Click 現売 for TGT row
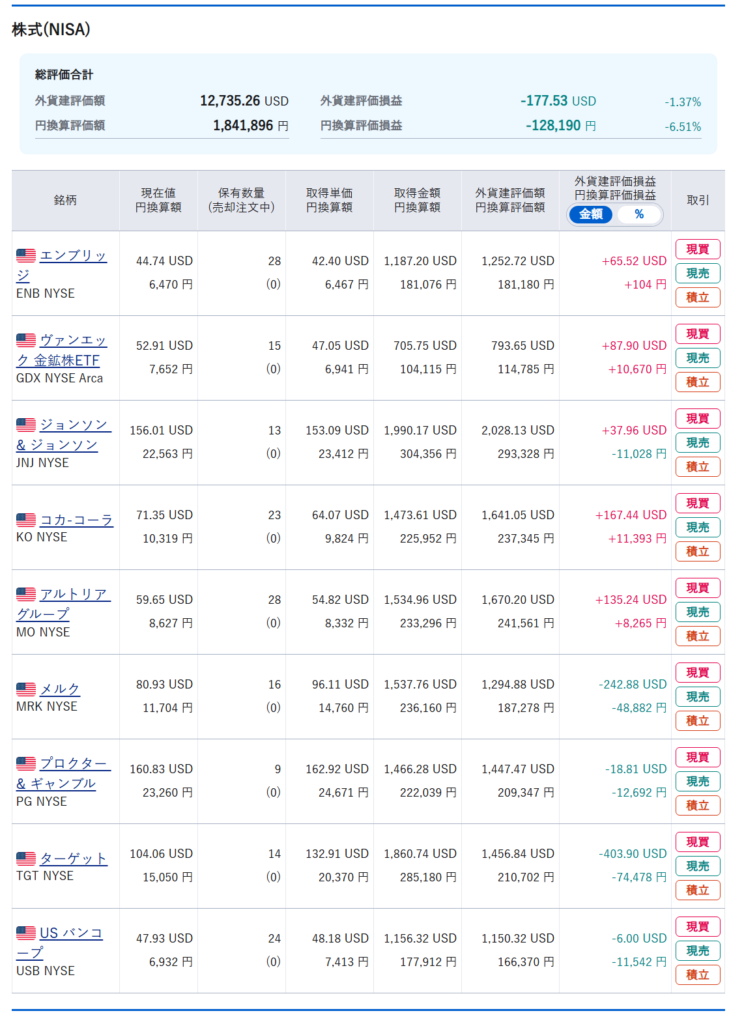The image size is (729, 1024). coord(698,866)
